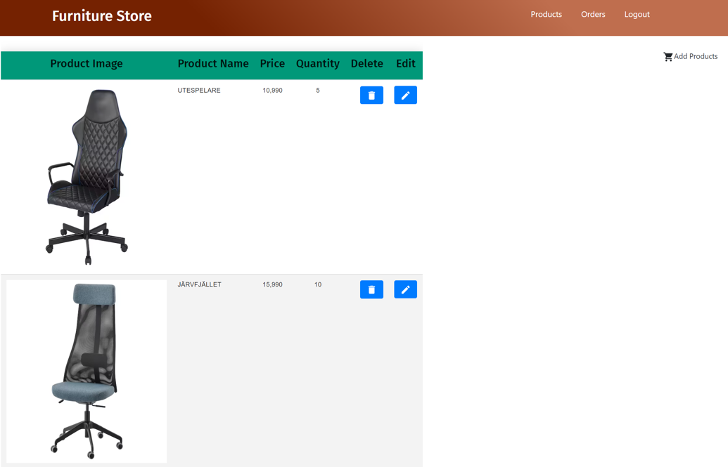
Task: Open the Products navigation link
Action: (x=546, y=14)
